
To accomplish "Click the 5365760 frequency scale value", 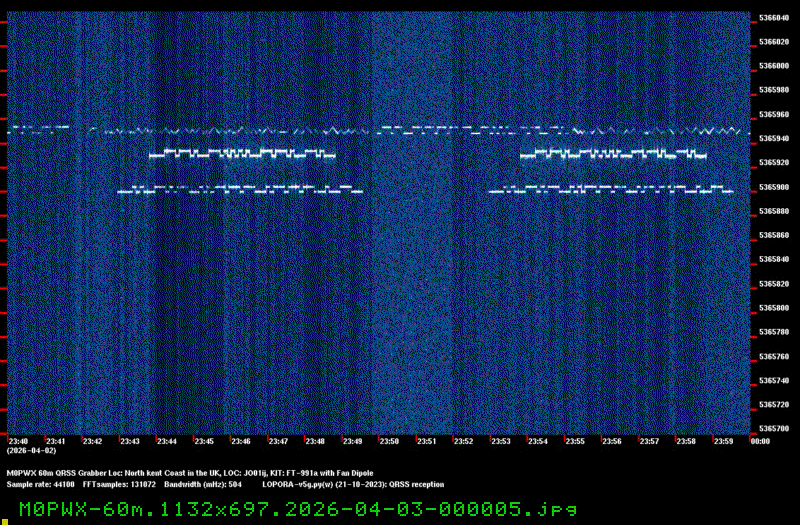I will pyautogui.click(x=774, y=356).
